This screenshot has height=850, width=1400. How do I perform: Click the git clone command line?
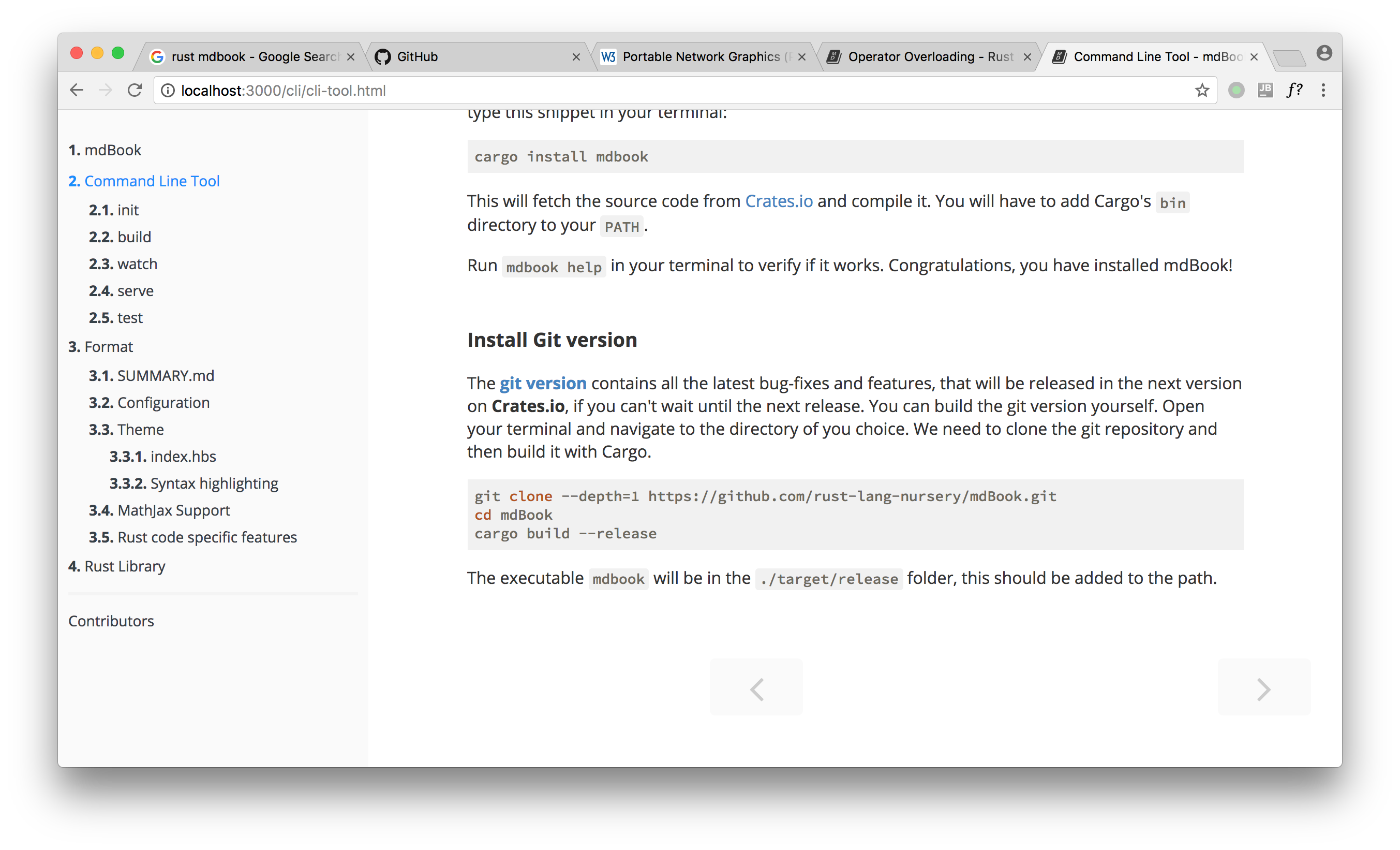pos(765,496)
